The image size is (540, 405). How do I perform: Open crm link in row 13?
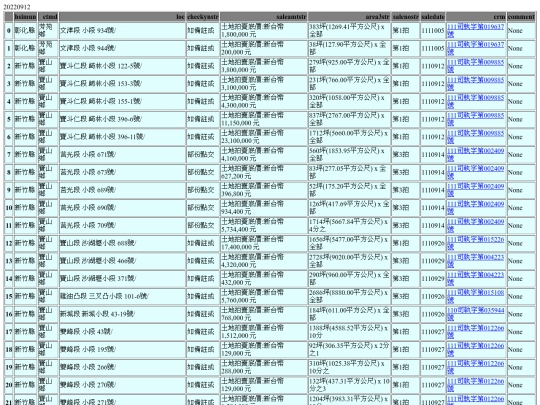coord(475,261)
